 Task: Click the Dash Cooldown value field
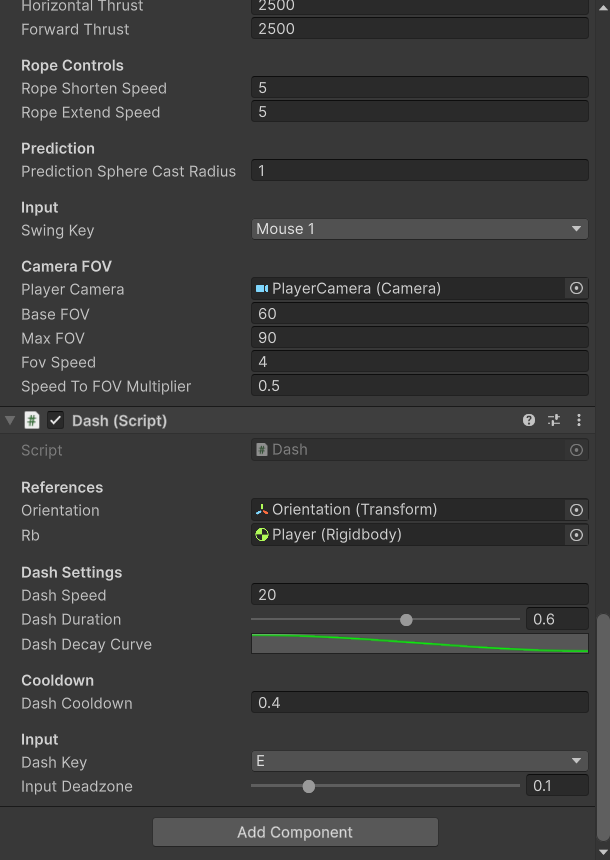tap(419, 703)
